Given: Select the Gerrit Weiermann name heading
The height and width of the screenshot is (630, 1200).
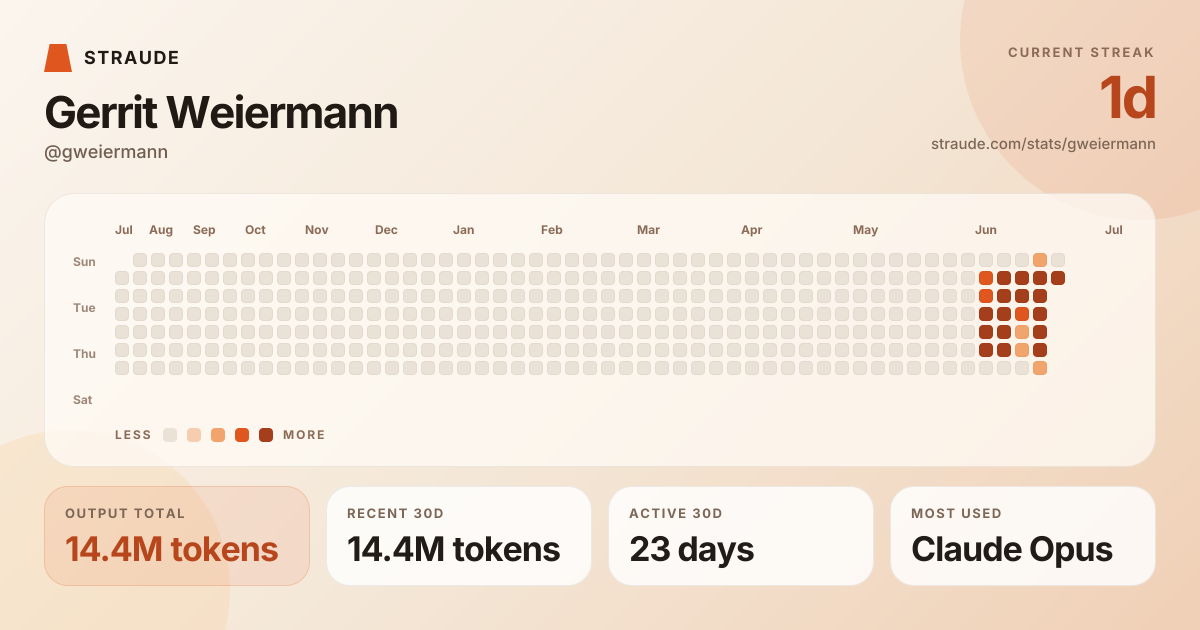Looking at the screenshot, I should point(221,112).
